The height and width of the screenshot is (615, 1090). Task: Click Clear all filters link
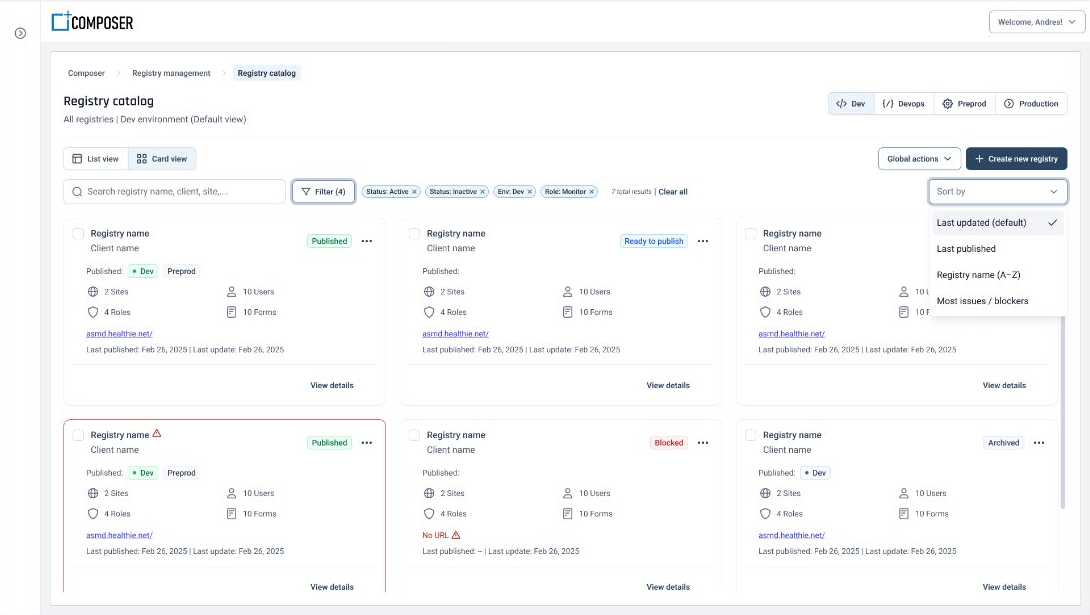(x=673, y=192)
